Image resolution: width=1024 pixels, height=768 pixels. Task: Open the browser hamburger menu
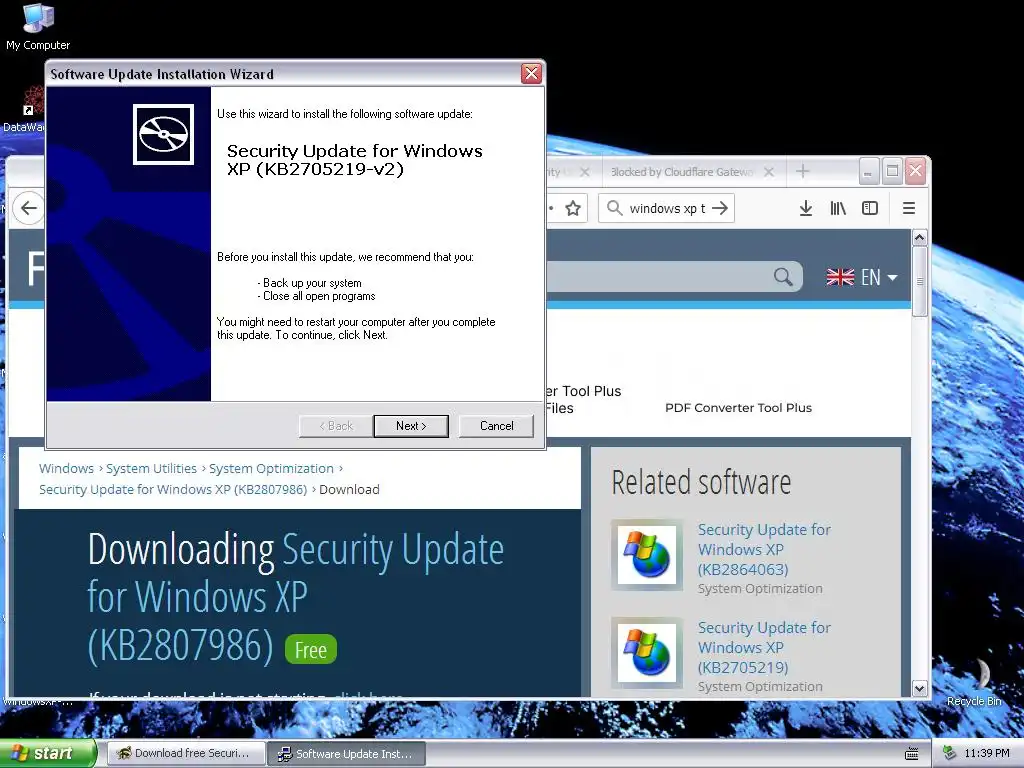point(908,208)
